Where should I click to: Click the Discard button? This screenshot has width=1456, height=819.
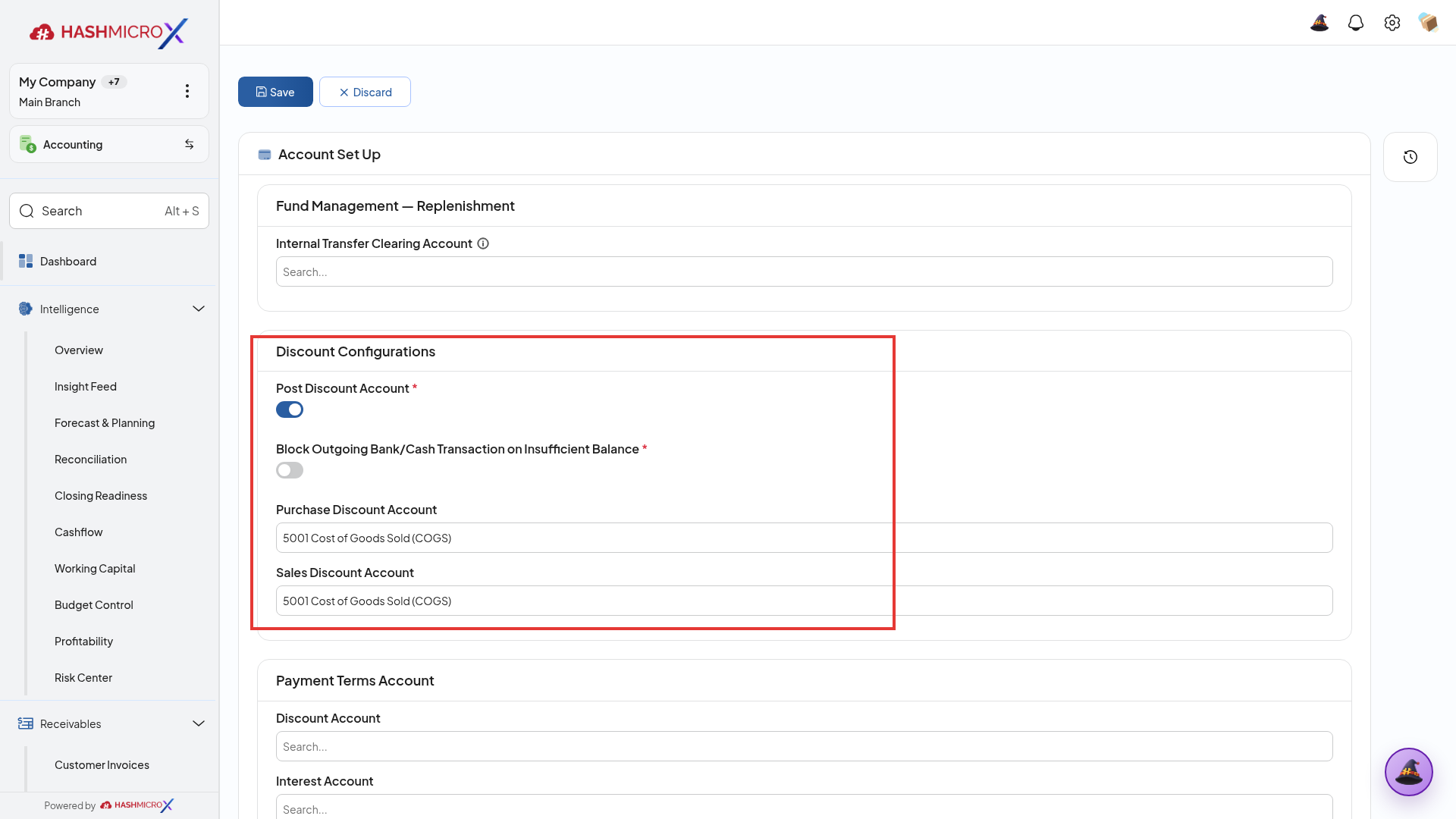point(365,92)
